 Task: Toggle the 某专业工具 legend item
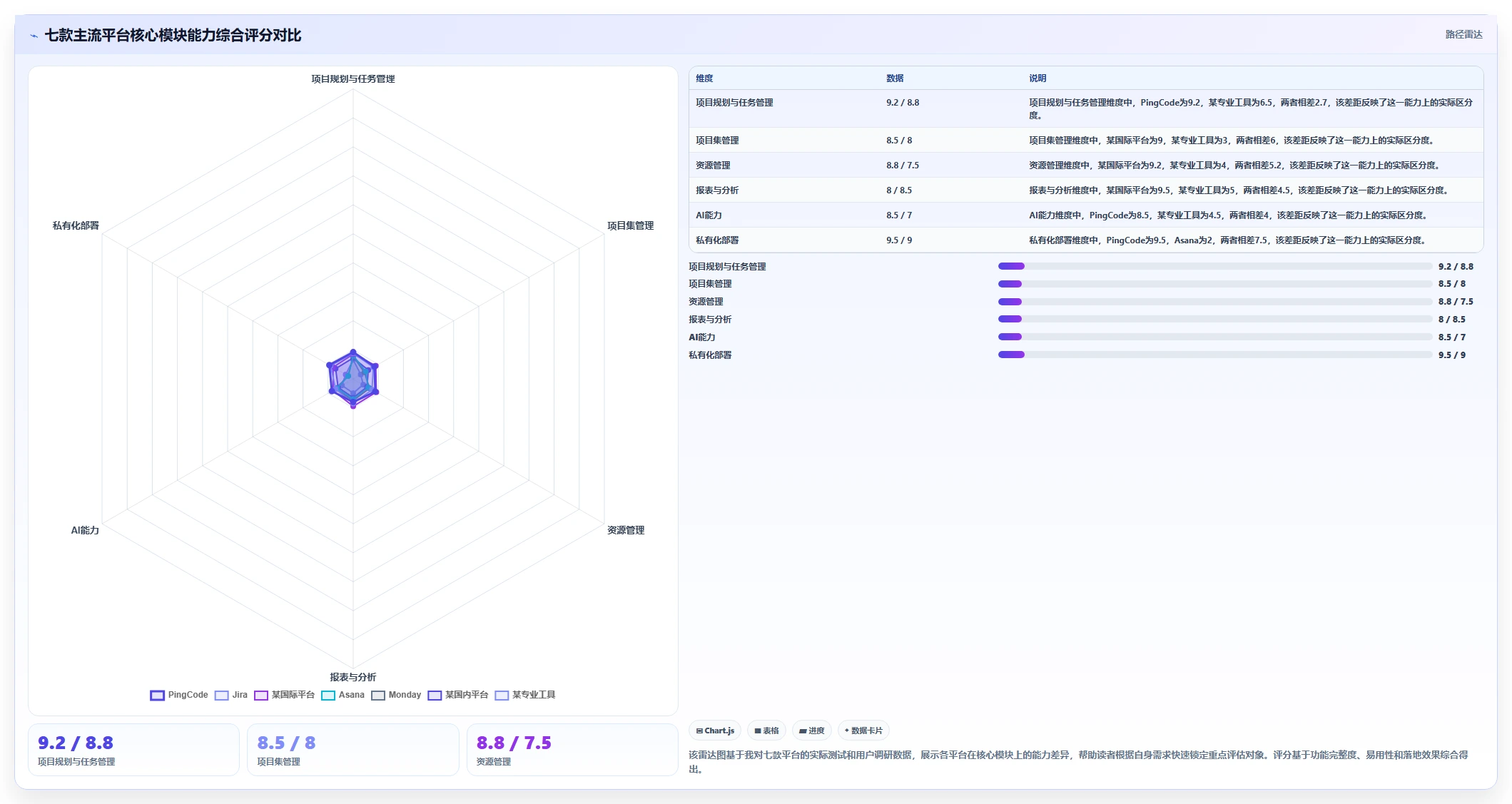click(x=525, y=695)
